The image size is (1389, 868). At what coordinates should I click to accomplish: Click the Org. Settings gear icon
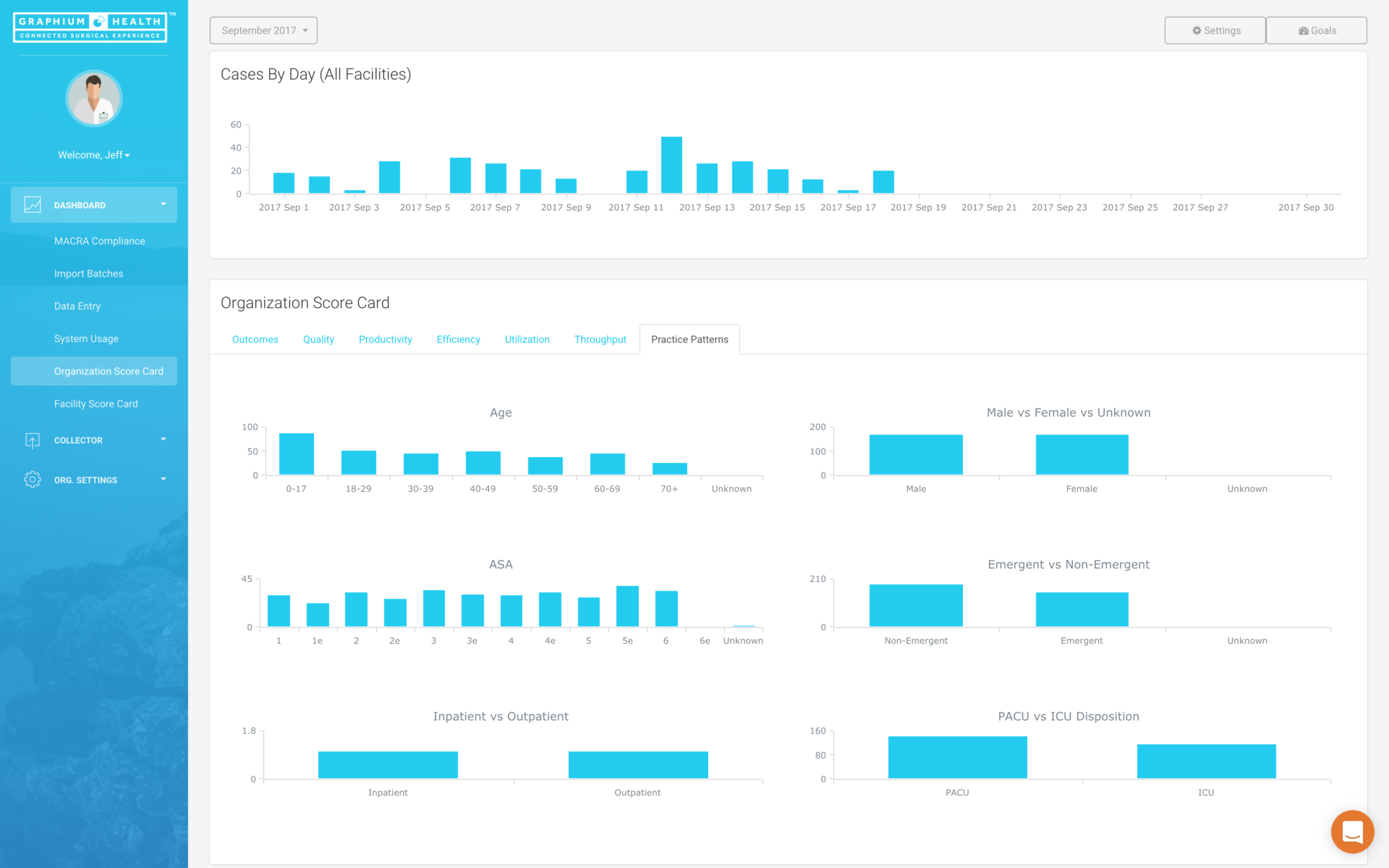pyautogui.click(x=33, y=479)
